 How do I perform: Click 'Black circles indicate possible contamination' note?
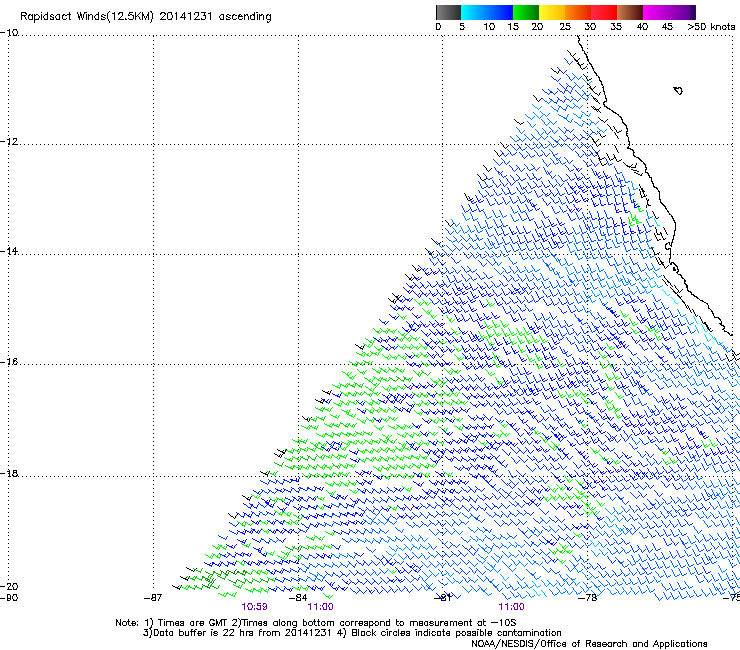pyautogui.click(x=456, y=633)
